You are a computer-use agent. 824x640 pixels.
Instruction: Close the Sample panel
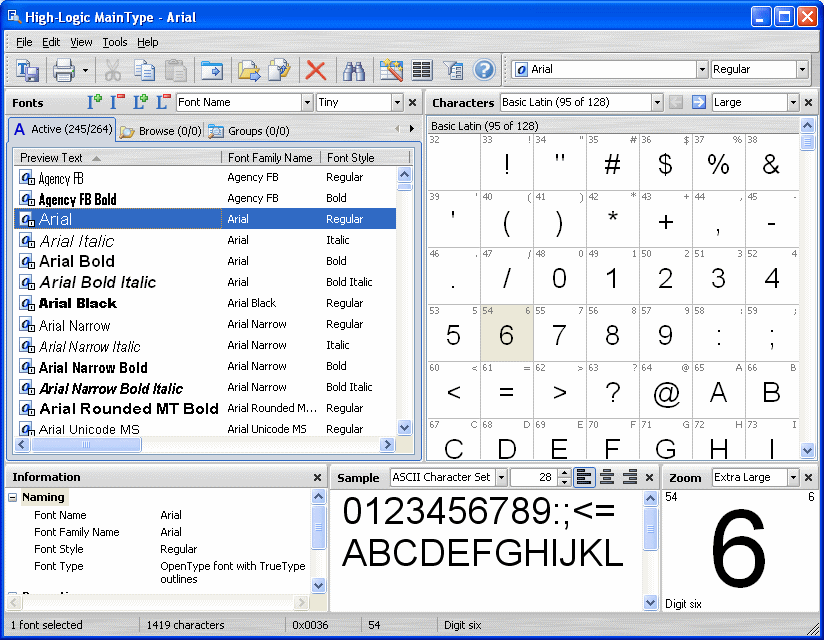tap(650, 477)
